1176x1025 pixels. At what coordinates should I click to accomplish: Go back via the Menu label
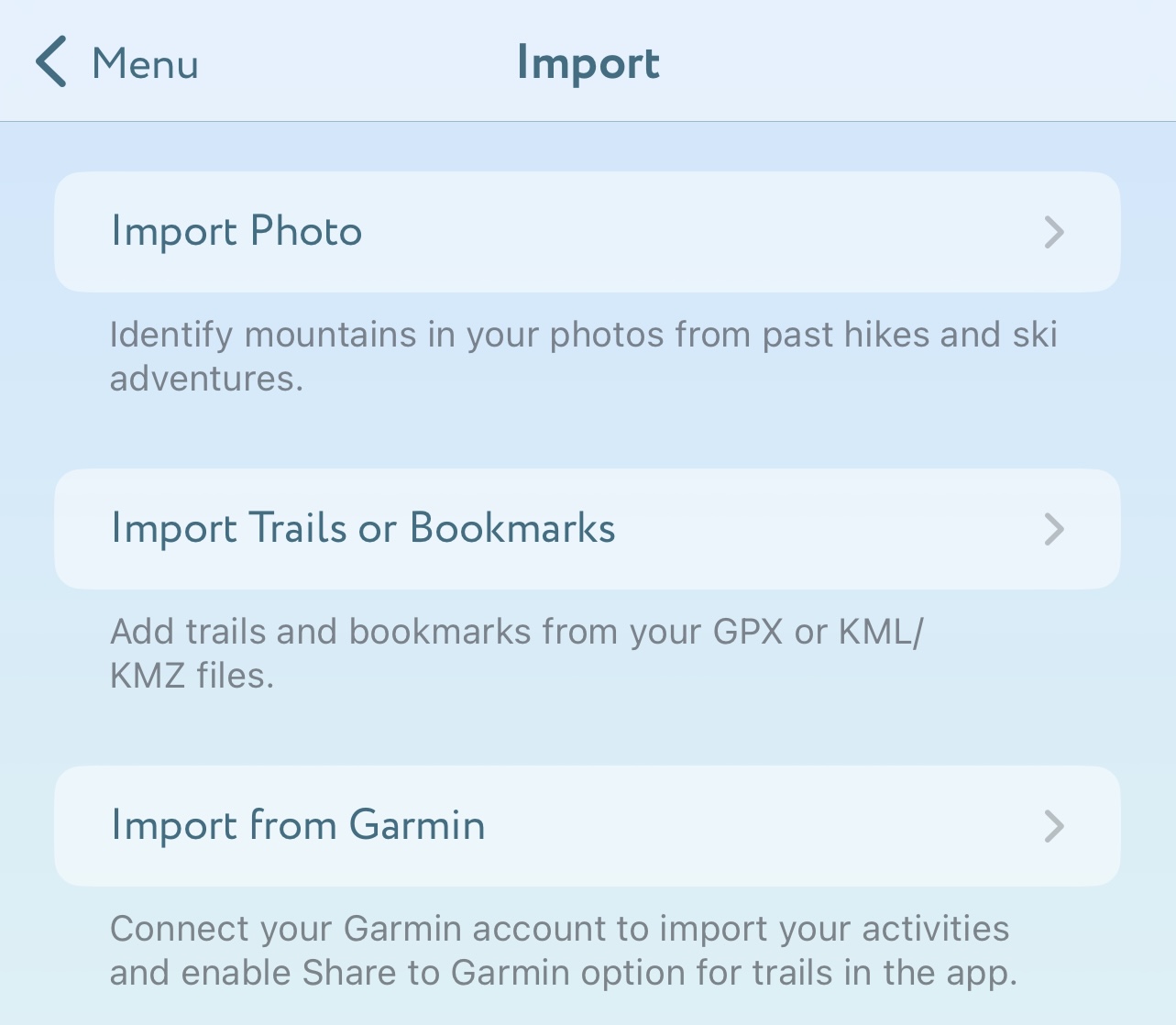click(x=145, y=64)
